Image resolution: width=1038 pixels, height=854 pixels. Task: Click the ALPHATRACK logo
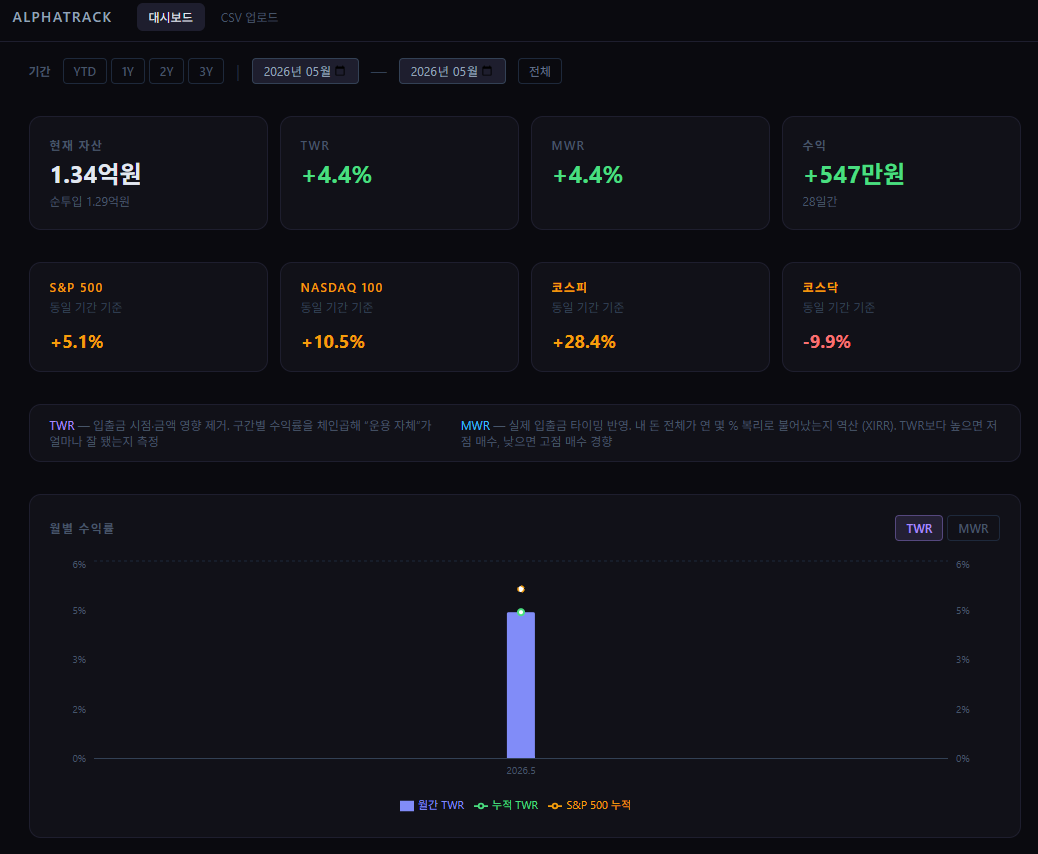tap(62, 17)
